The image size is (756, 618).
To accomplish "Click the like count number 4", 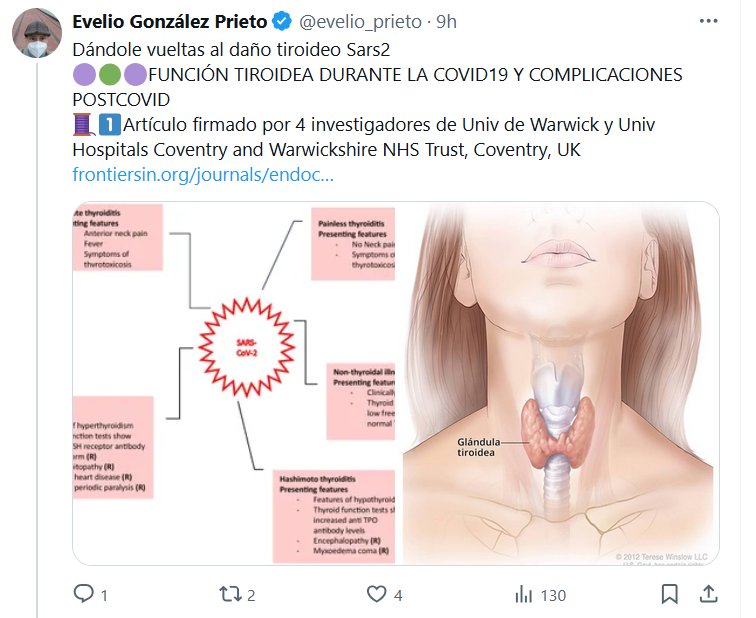I will point(398,596).
